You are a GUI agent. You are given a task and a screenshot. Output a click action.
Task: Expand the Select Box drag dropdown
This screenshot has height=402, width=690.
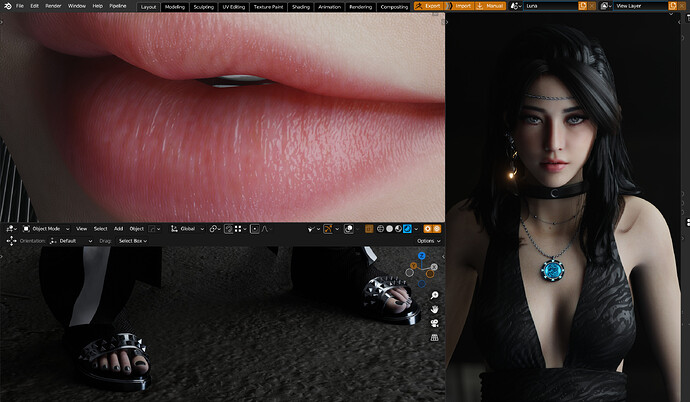[132, 241]
